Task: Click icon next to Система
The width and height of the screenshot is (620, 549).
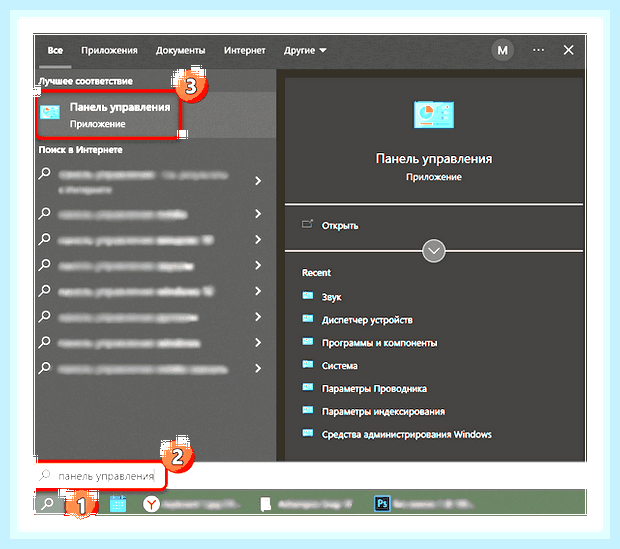Action: click(308, 364)
